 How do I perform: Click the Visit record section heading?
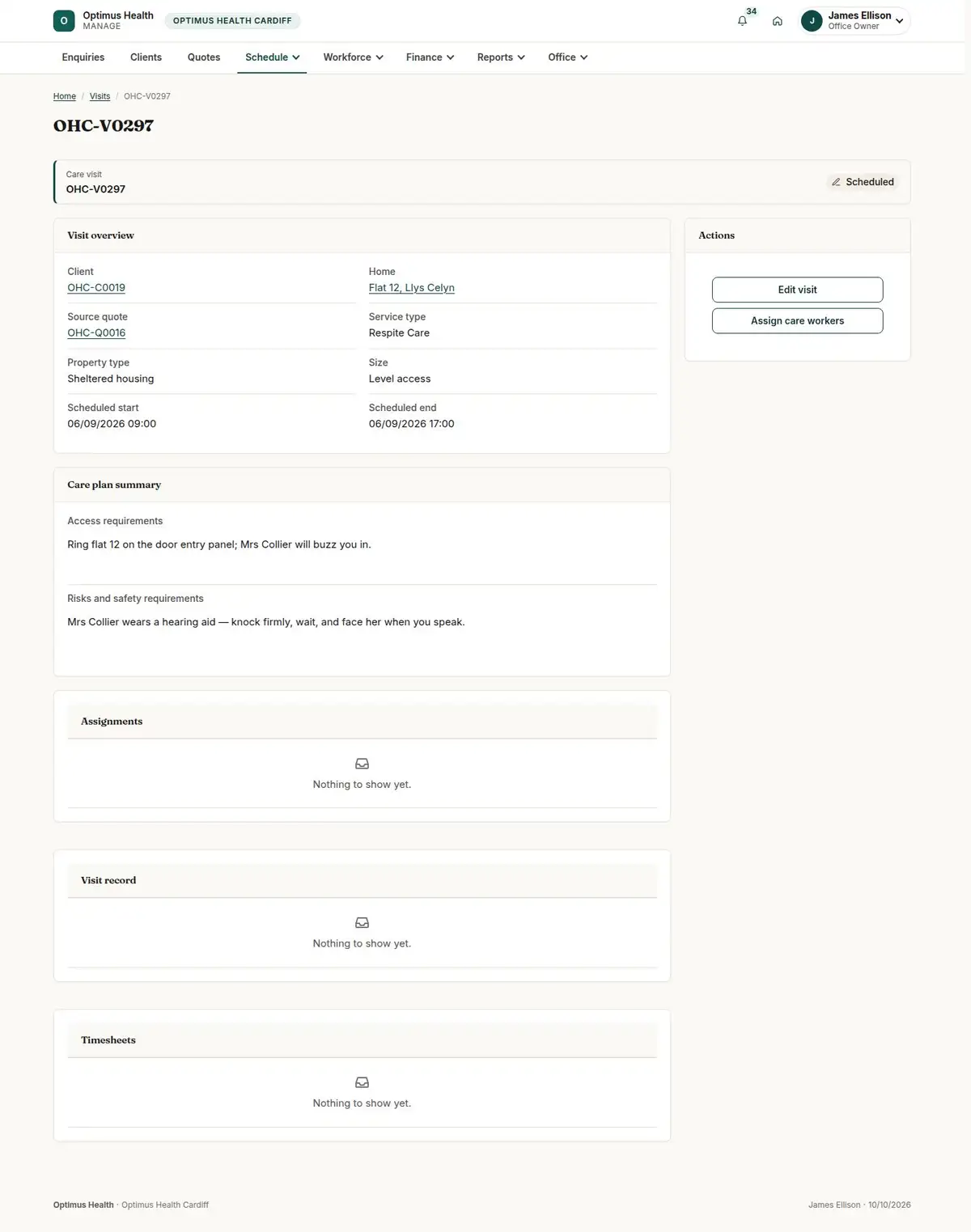108,880
